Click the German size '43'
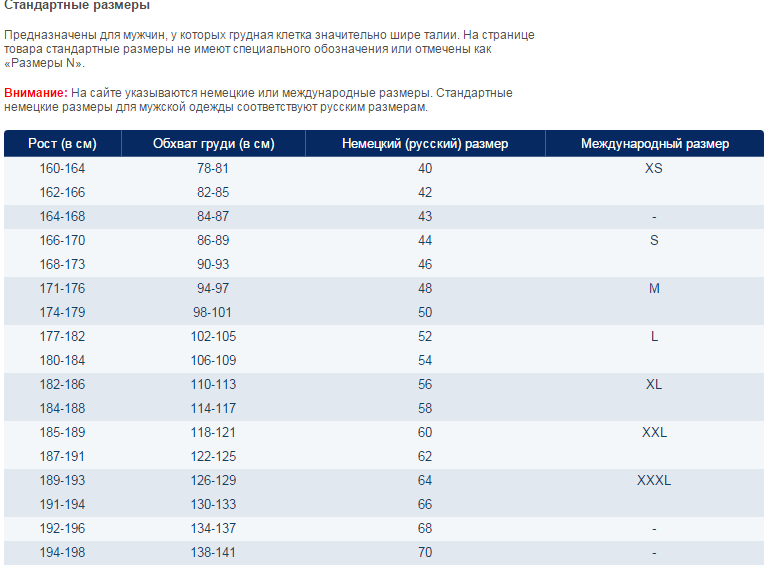This screenshot has width=770, height=567. [425, 216]
